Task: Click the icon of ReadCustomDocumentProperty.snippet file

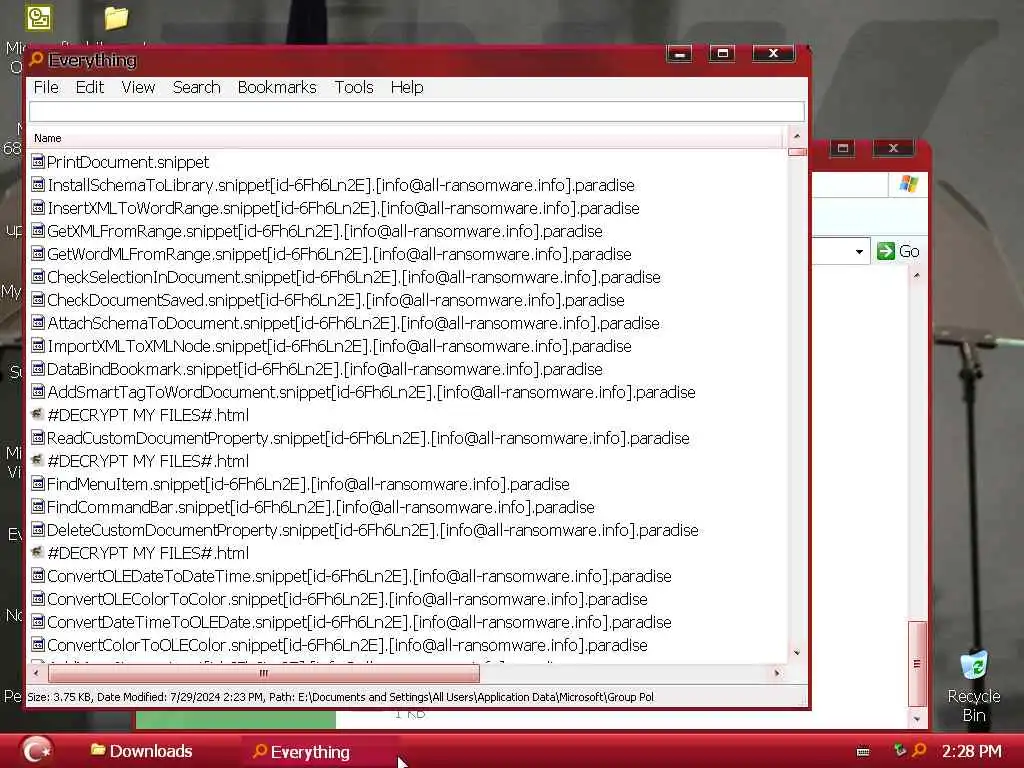Action: coord(38,438)
